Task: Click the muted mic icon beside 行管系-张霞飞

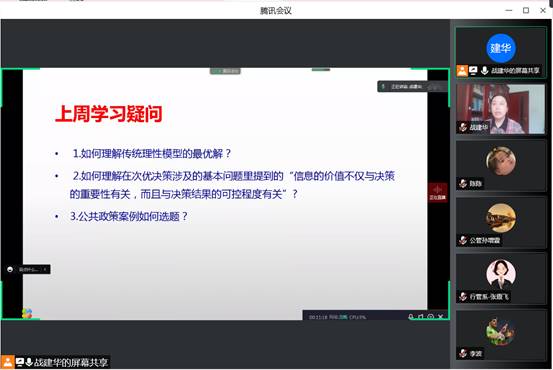Action: pos(463,297)
